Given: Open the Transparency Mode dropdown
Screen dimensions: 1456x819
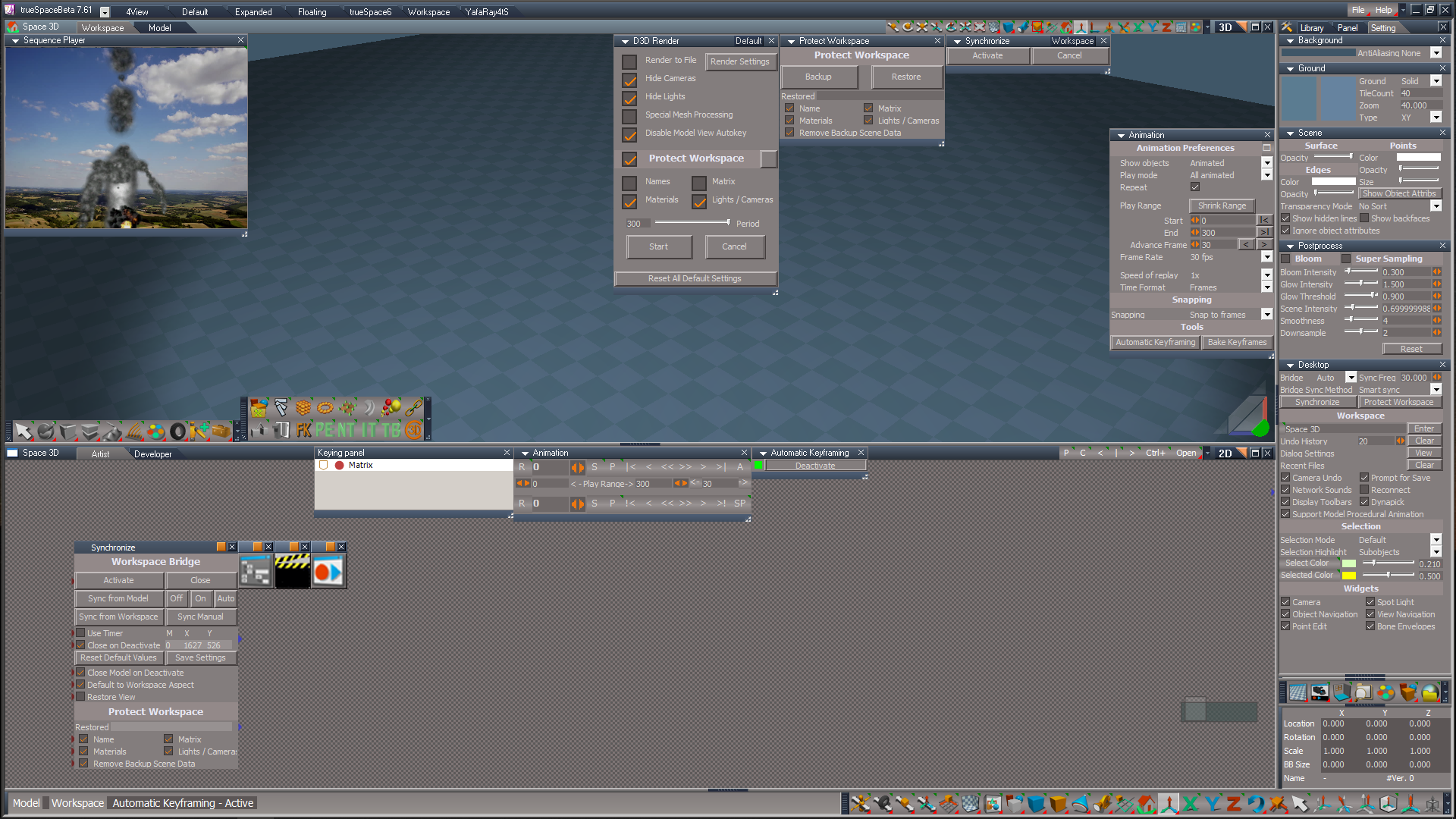Looking at the screenshot, I should click(x=1436, y=206).
